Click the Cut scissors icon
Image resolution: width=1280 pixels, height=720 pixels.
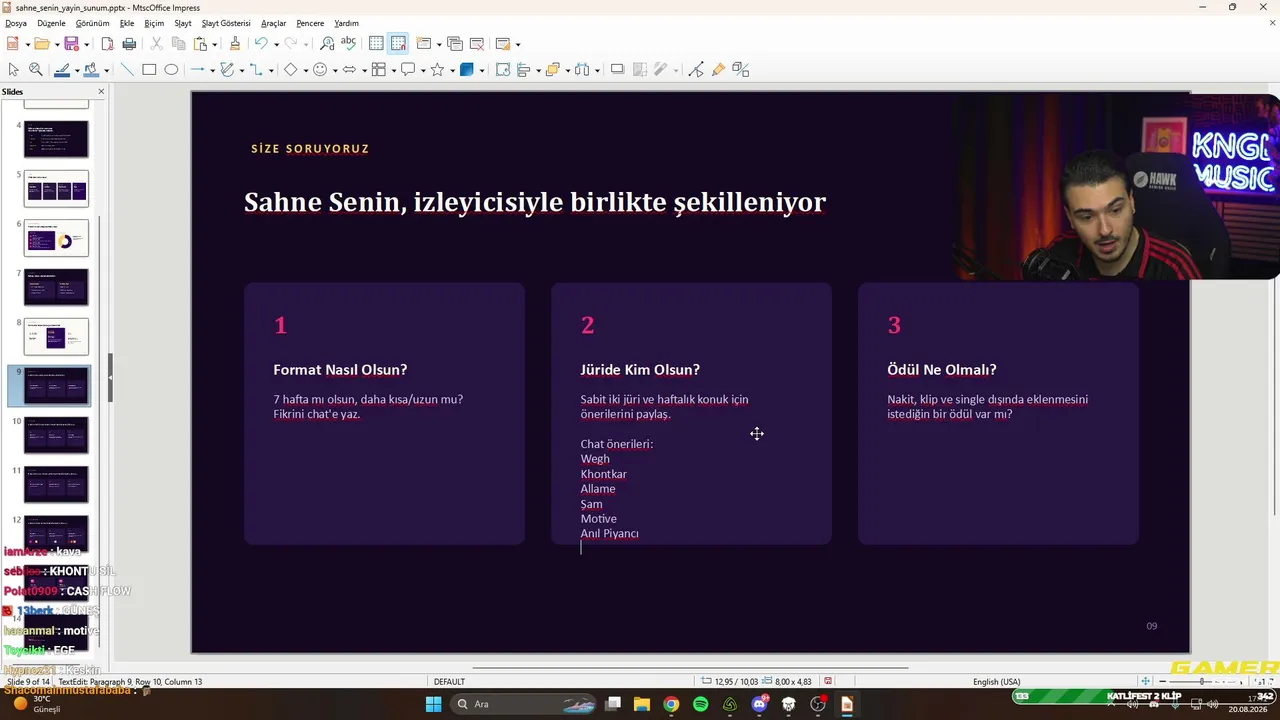pyautogui.click(x=156, y=44)
